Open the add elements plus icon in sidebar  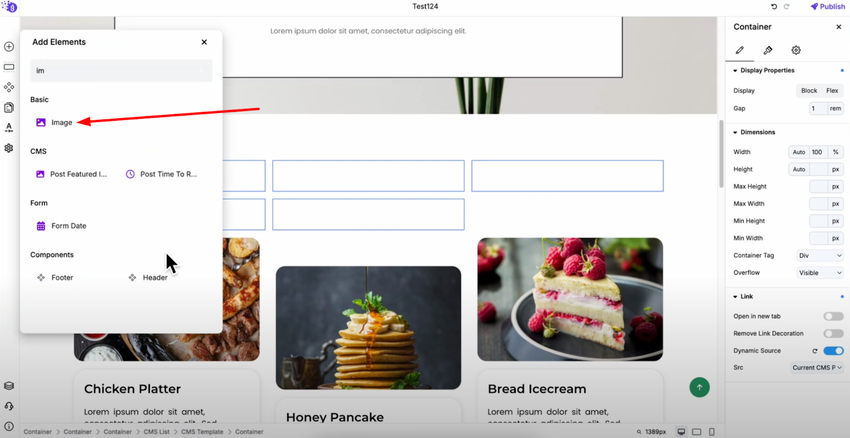pos(9,47)
